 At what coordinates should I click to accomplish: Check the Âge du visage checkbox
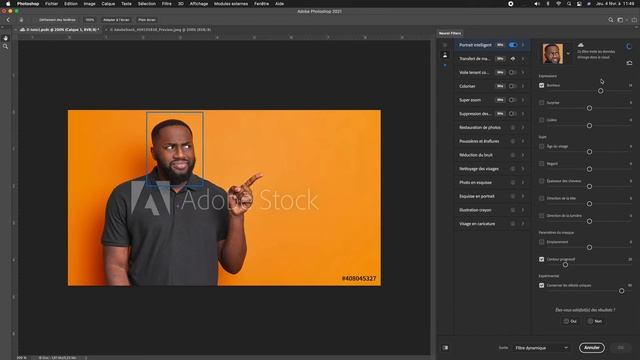[542, 147]
